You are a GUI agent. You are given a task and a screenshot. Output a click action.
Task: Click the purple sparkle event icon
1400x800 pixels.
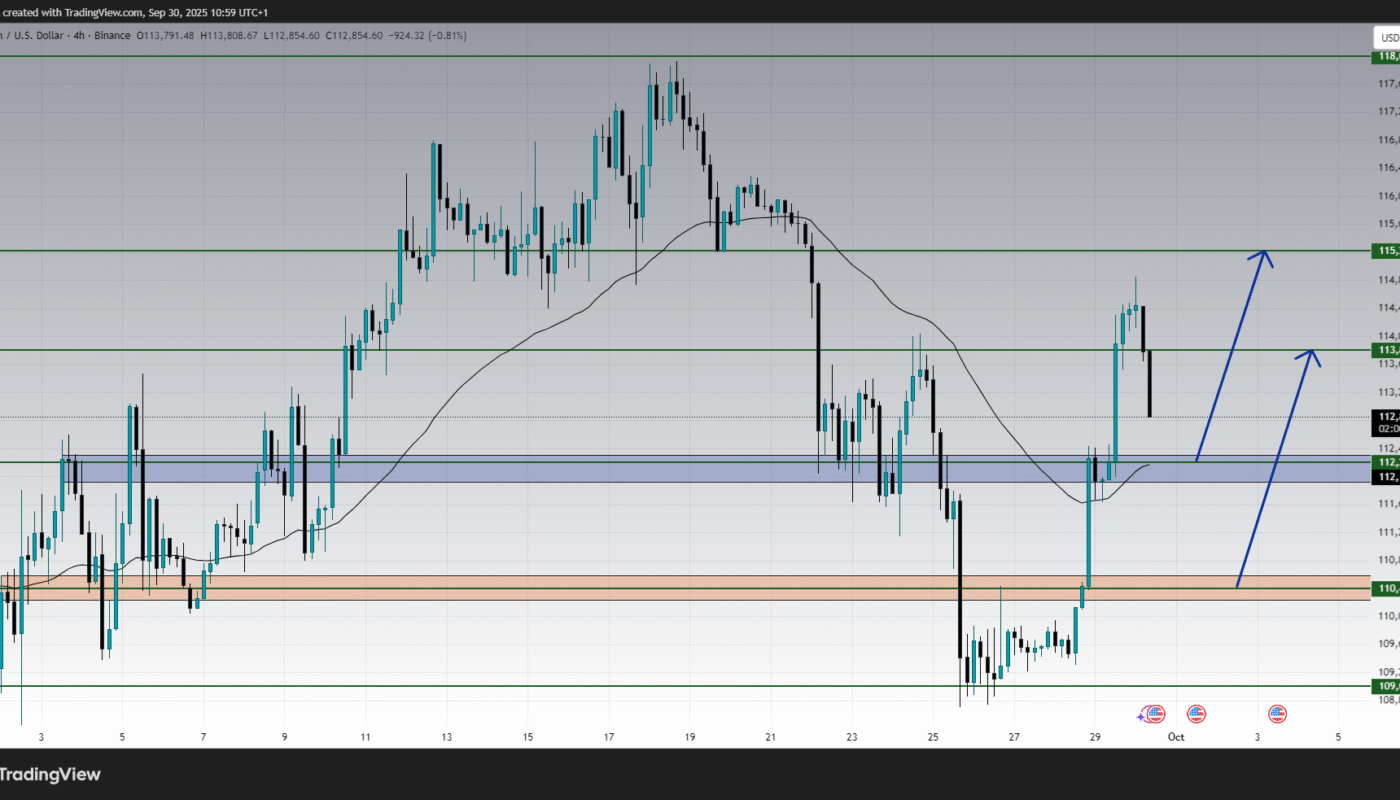tap(1143, 715)
